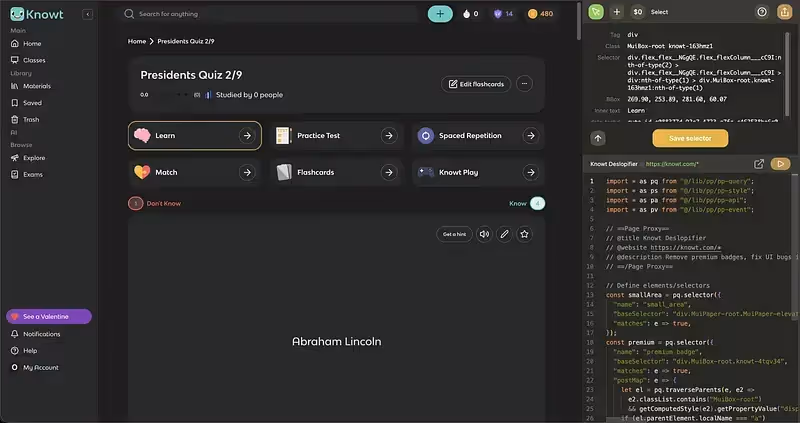Click the Match card arrow icon
The image size is (800, 423).
click(x=247, y=172)
